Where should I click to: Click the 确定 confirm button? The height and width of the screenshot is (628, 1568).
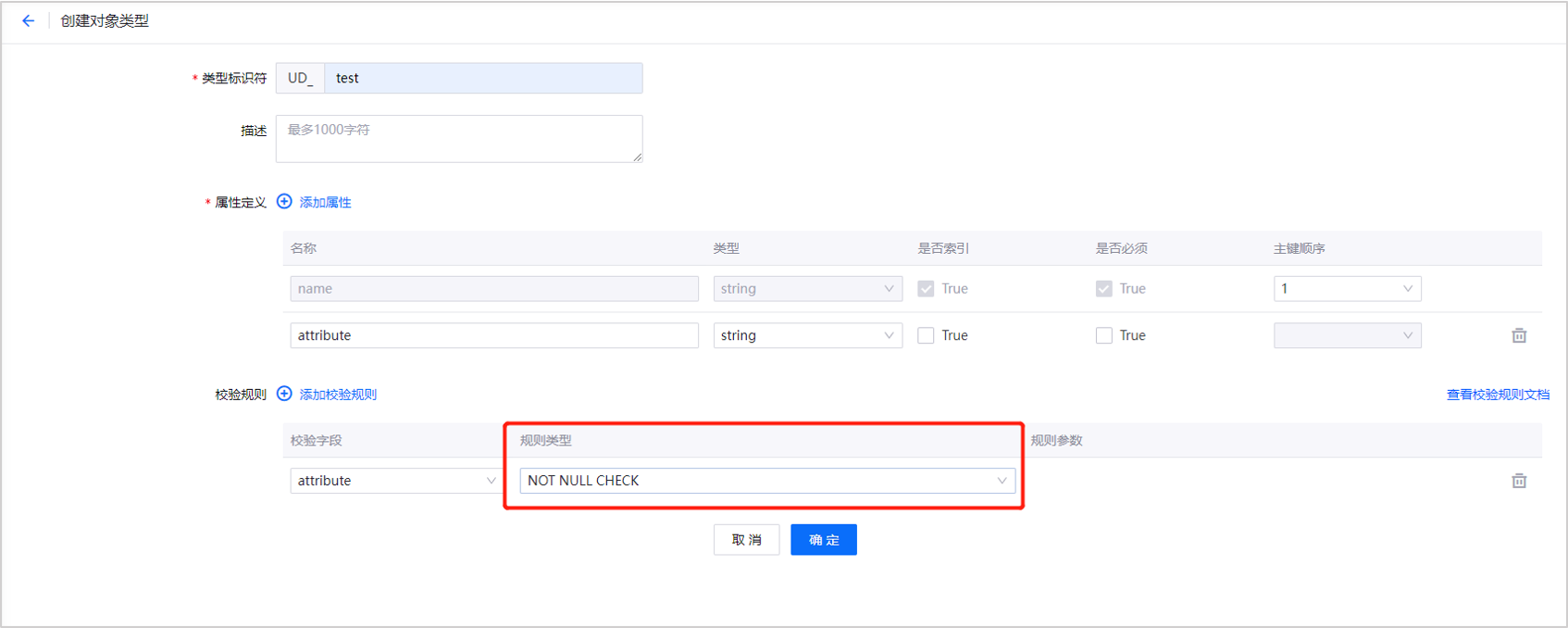click(823, 540)
